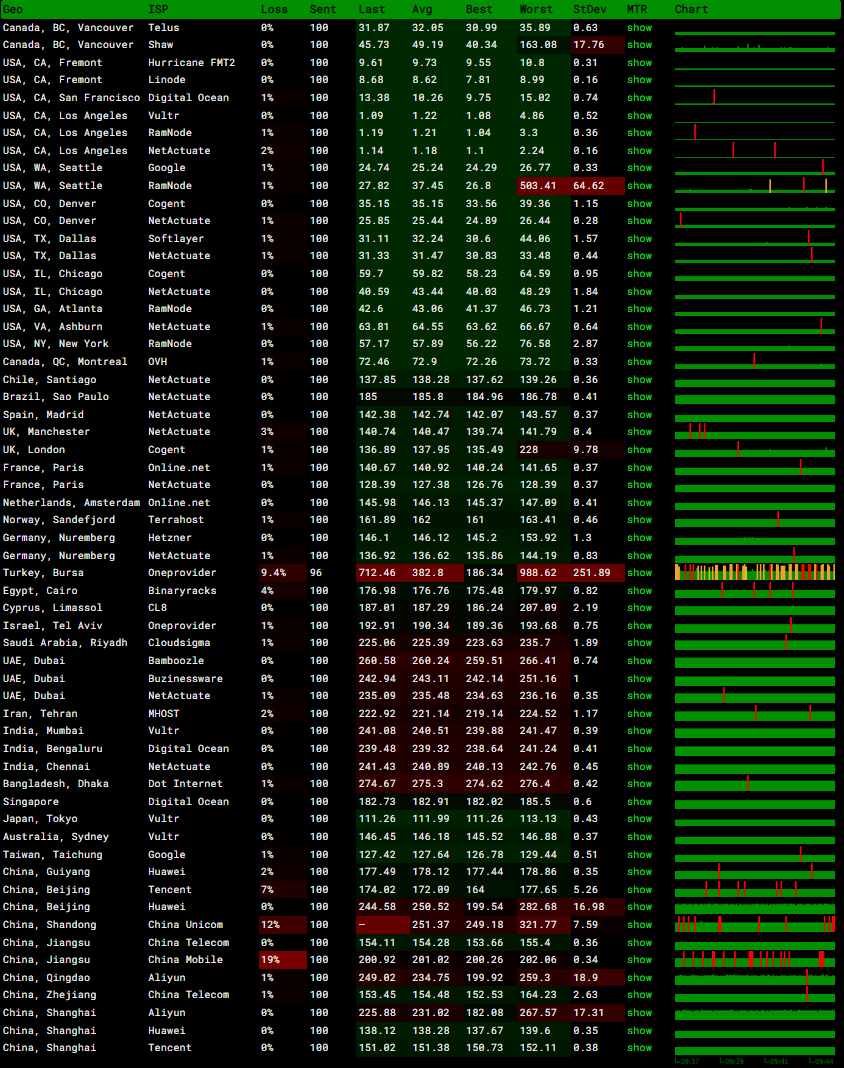Click the Avg column header
Screen dimensions: 844x1068
tap(422, 9)
